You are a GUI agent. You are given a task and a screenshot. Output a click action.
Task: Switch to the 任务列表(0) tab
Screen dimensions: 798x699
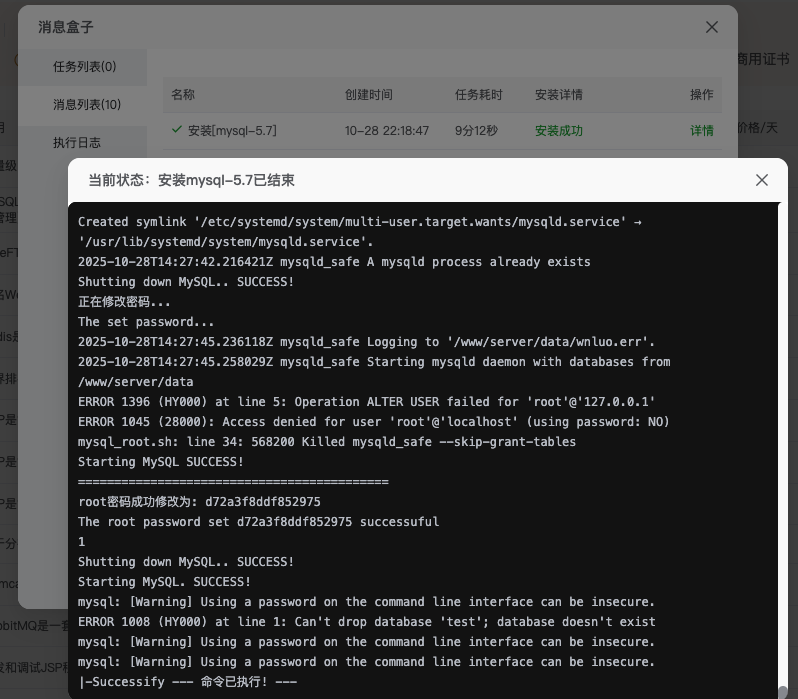pyautogui.click(x=84, y=67)
